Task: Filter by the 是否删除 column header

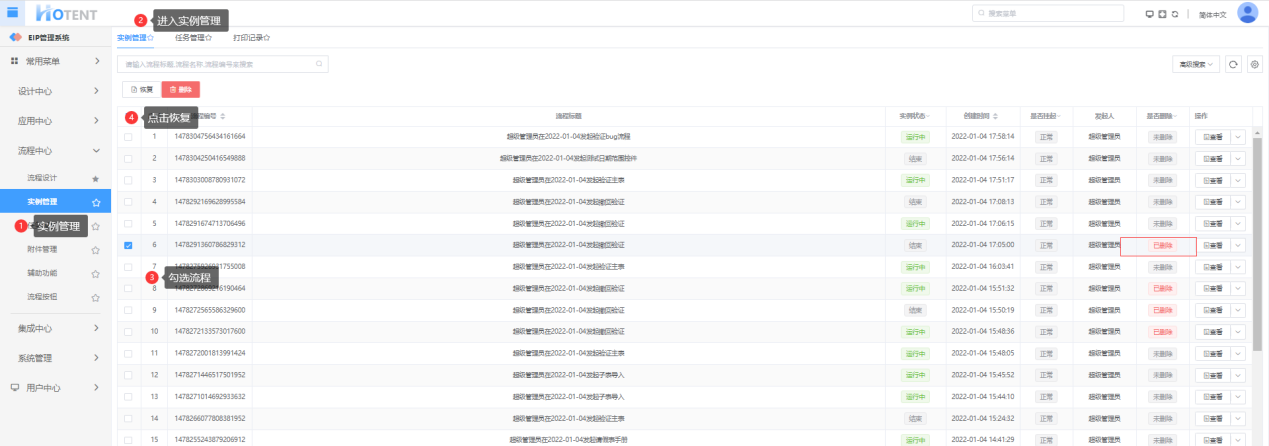Action: [1163, 116]
